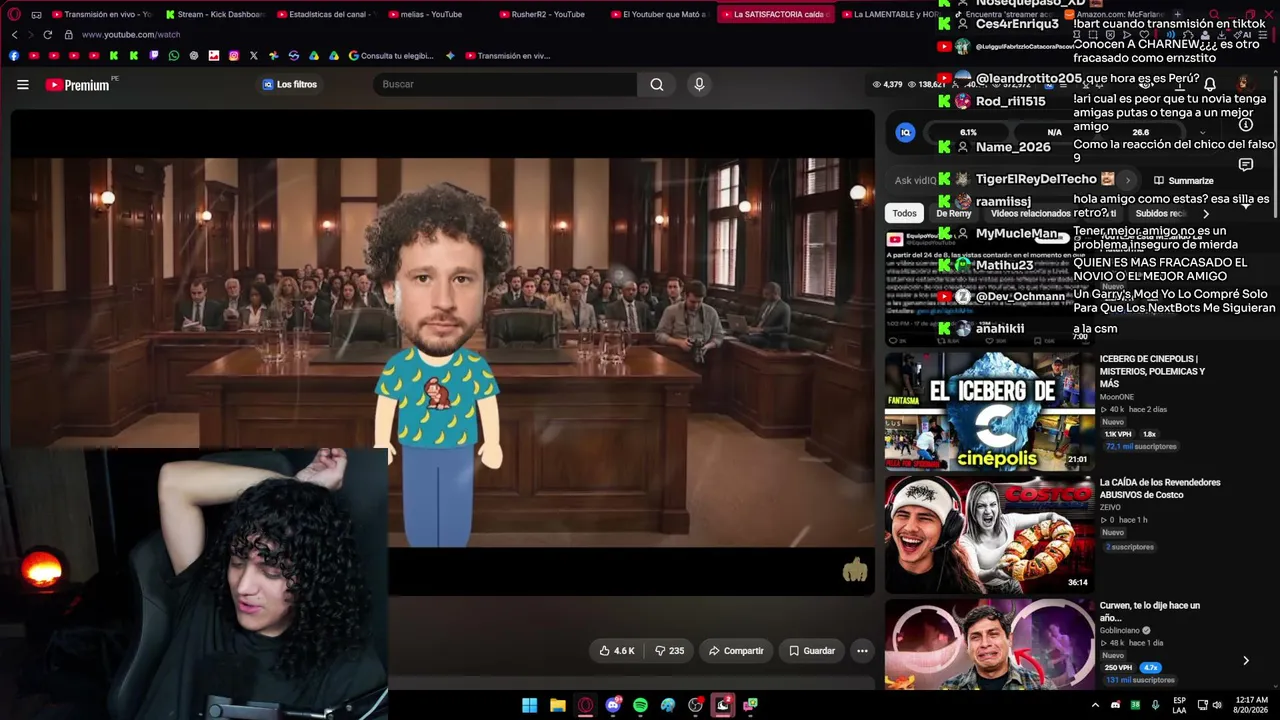Click the vidIQ Summarize button

[x=1184, y=181]
